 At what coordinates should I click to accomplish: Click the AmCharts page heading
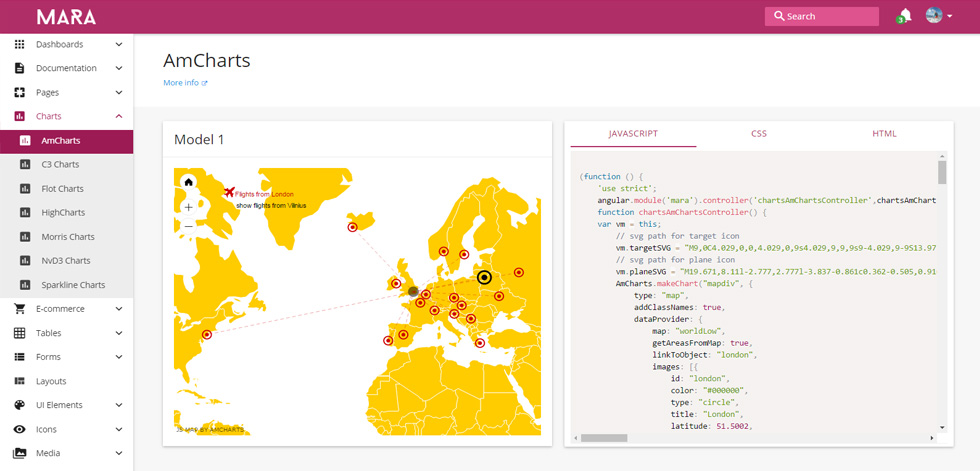[207, 61]
